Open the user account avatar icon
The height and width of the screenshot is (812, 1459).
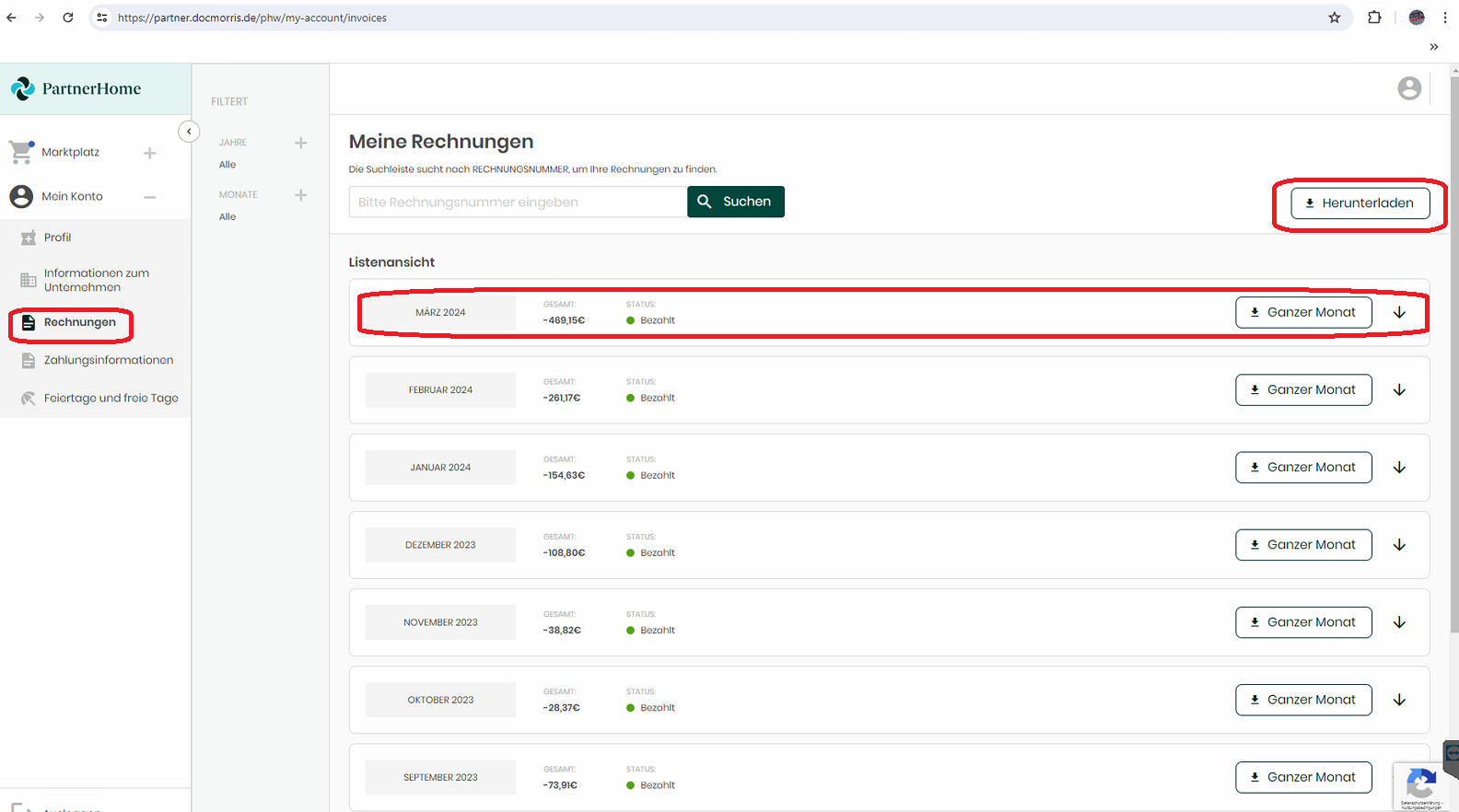(x=1408, y=88)
